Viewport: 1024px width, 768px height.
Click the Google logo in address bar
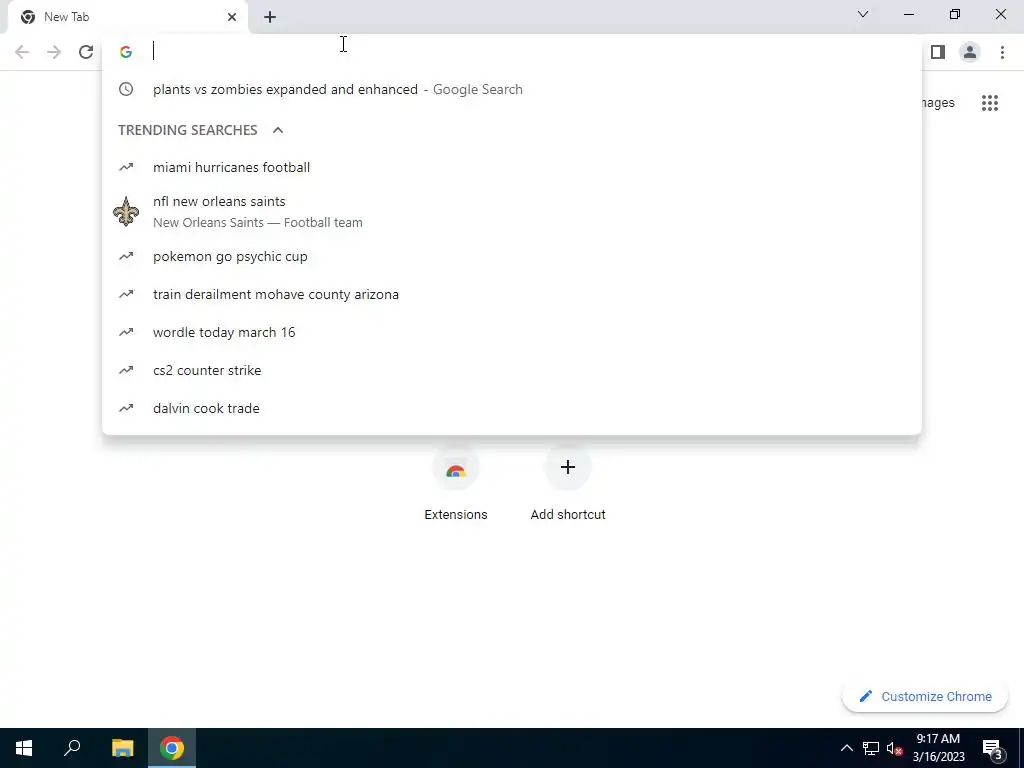tap(126, 52)
